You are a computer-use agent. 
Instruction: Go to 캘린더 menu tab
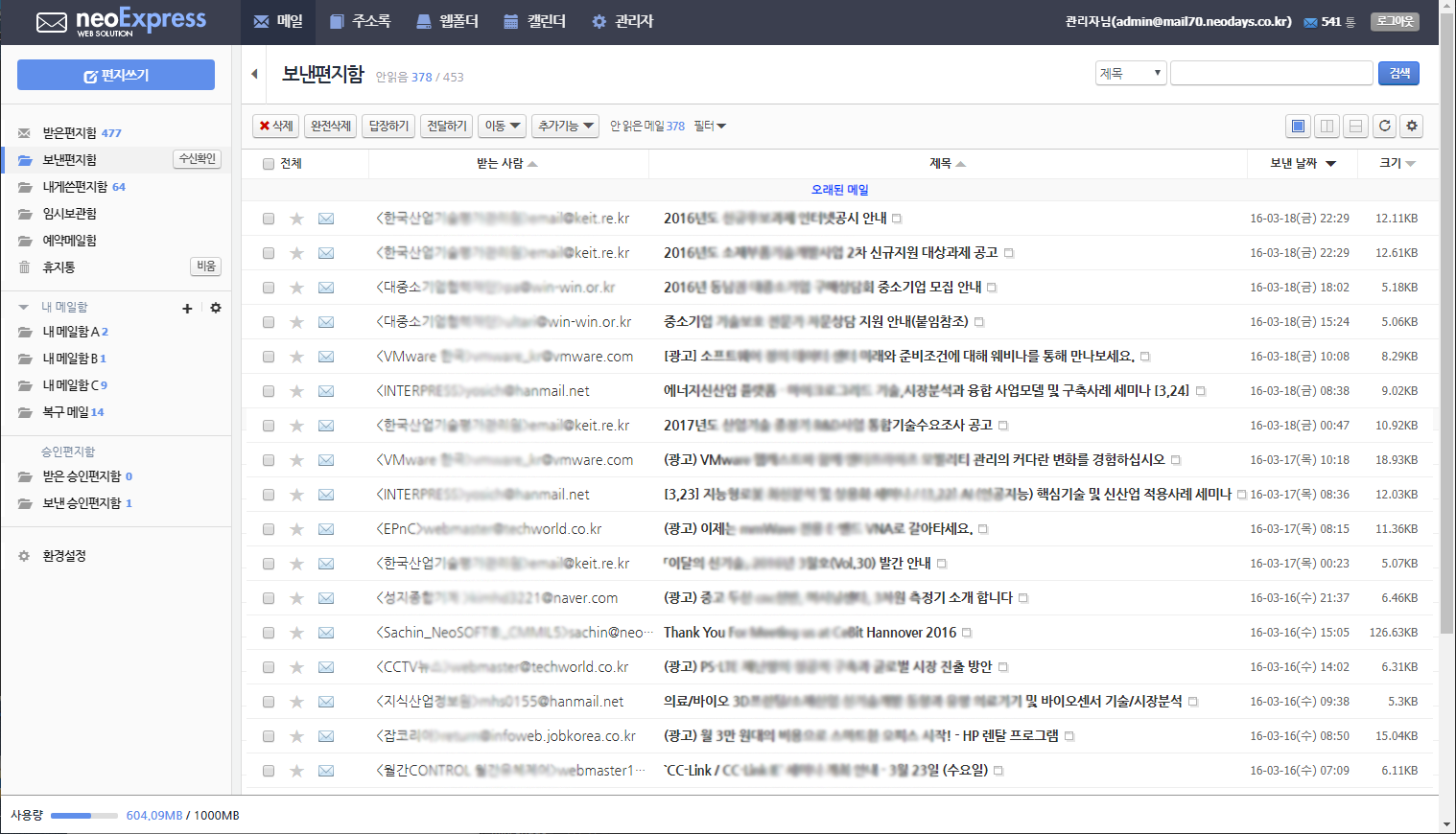[535, 21]
